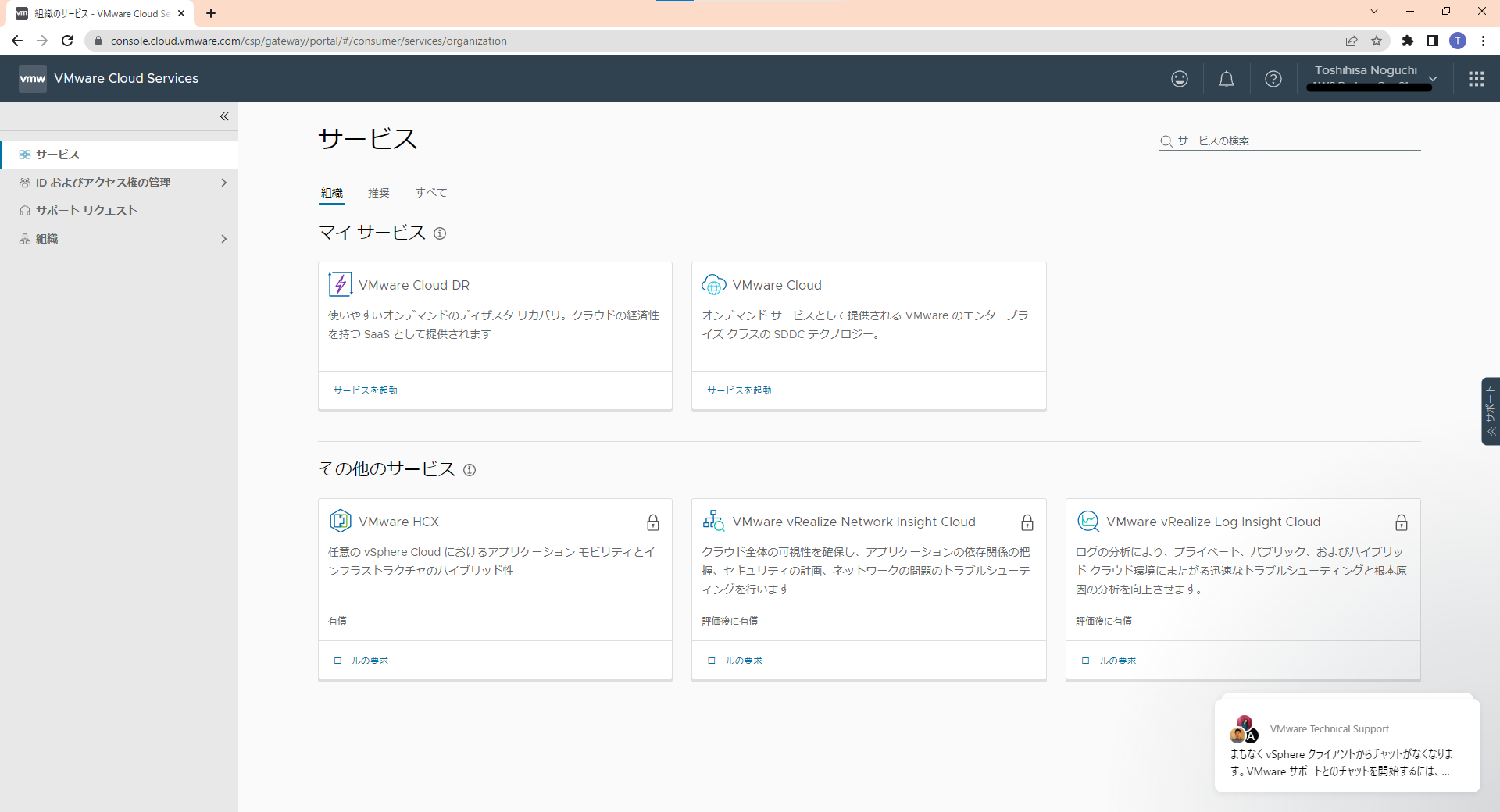Select the VMware Cloud Services browser tab
The image size is (1500, 812).
click(100, 13)
